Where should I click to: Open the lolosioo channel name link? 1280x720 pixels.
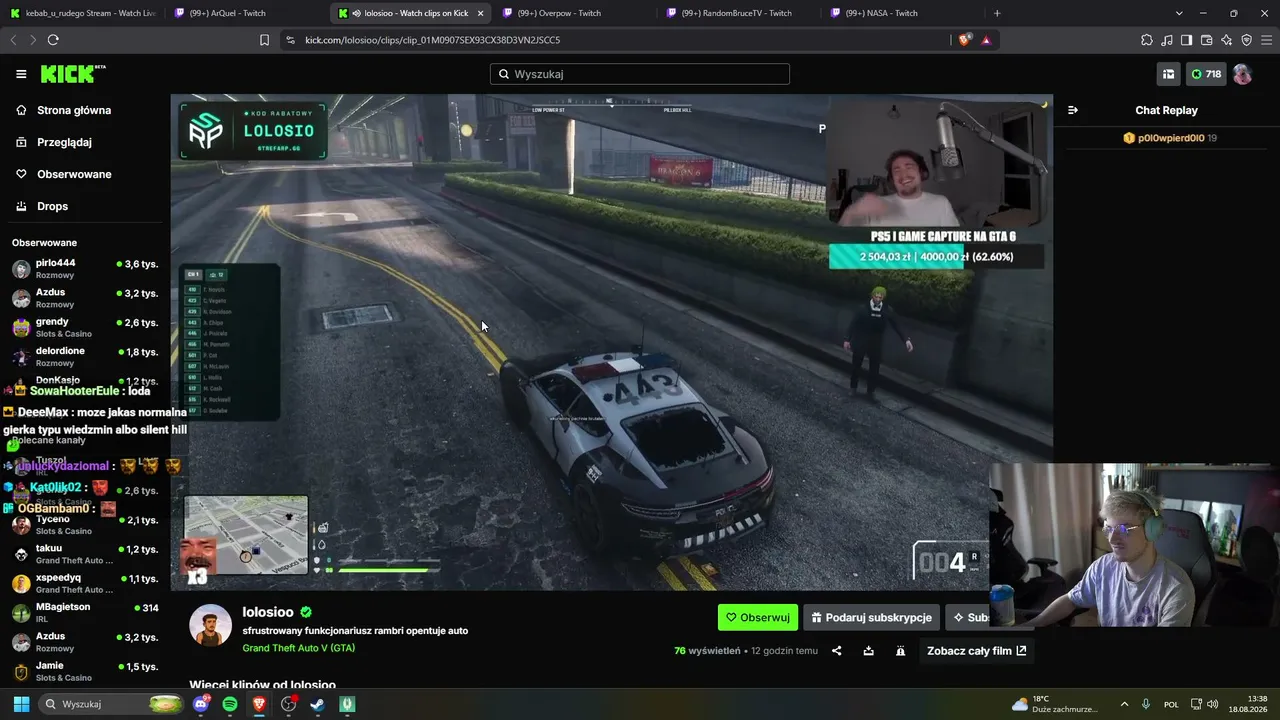click(269, 612)
